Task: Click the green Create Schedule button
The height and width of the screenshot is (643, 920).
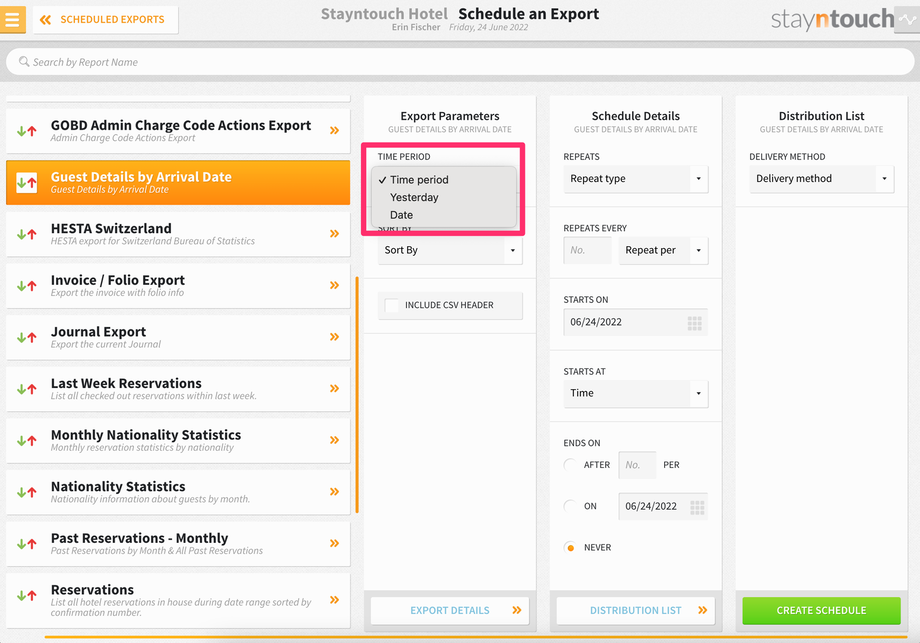Action: pyautogui.click(x=821, y=611)
